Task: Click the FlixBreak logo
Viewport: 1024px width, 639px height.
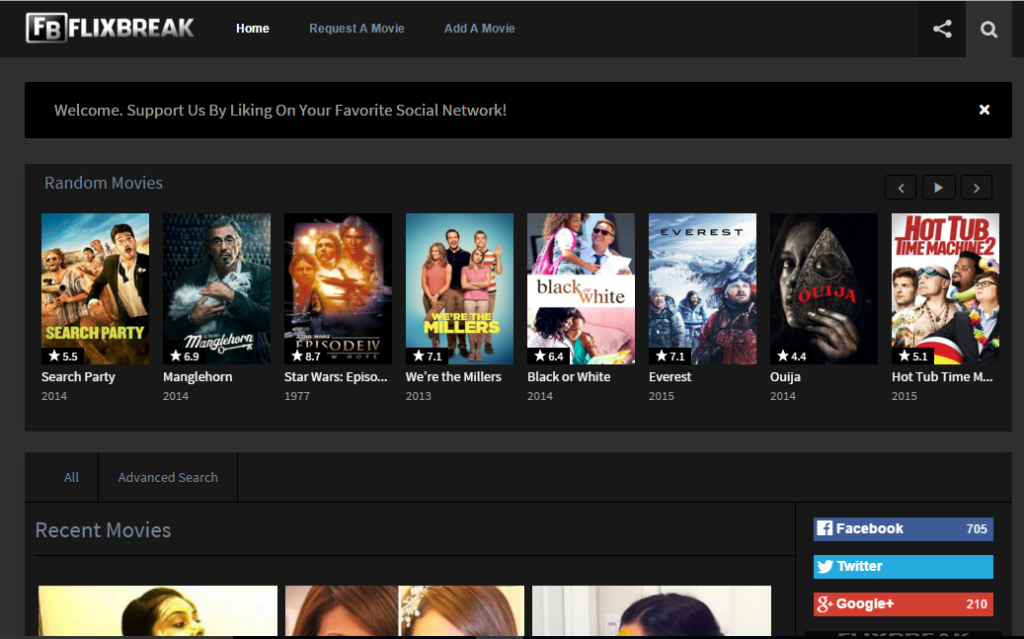Action: coord(110,28)
